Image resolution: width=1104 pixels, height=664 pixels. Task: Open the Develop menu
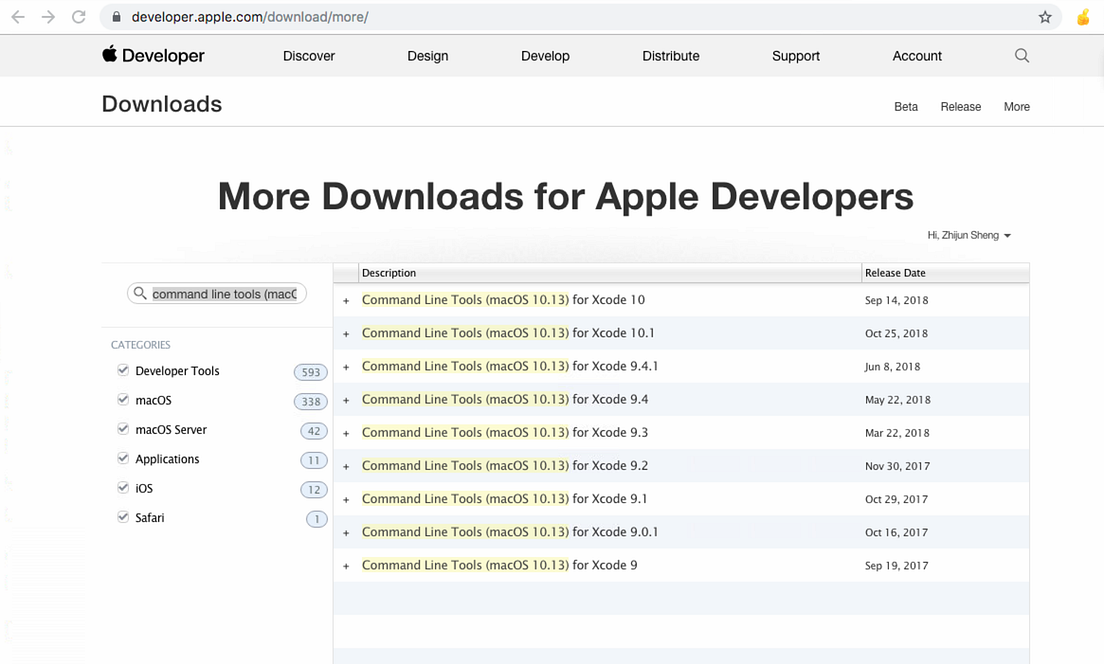point(545,56)
